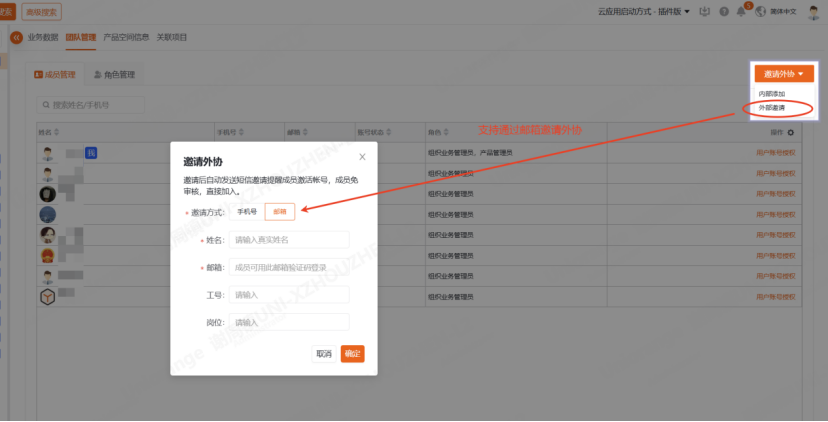The image size is (828, 422).
Task: Select 手机号 as the invite method
Action: [247, 212]
